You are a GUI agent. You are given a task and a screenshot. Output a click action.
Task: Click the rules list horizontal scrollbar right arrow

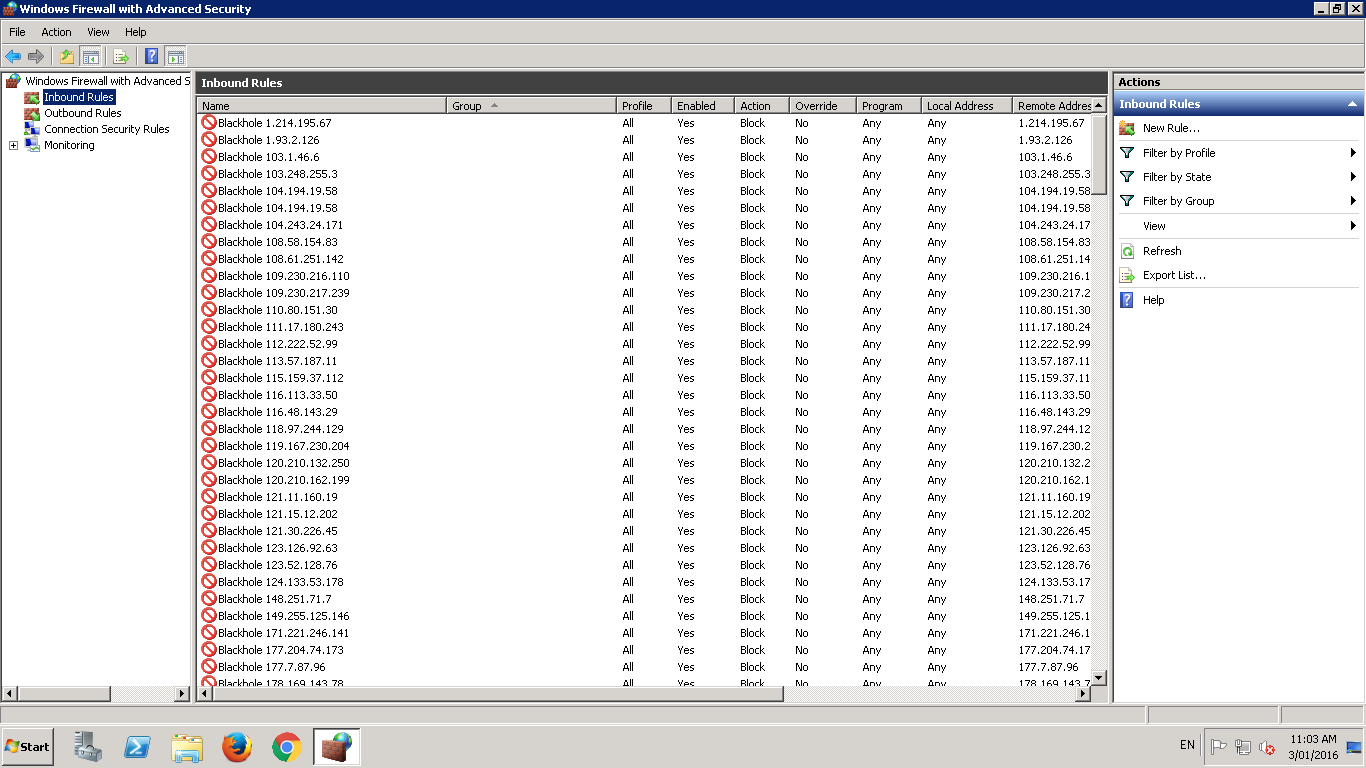pos(1082,693)
